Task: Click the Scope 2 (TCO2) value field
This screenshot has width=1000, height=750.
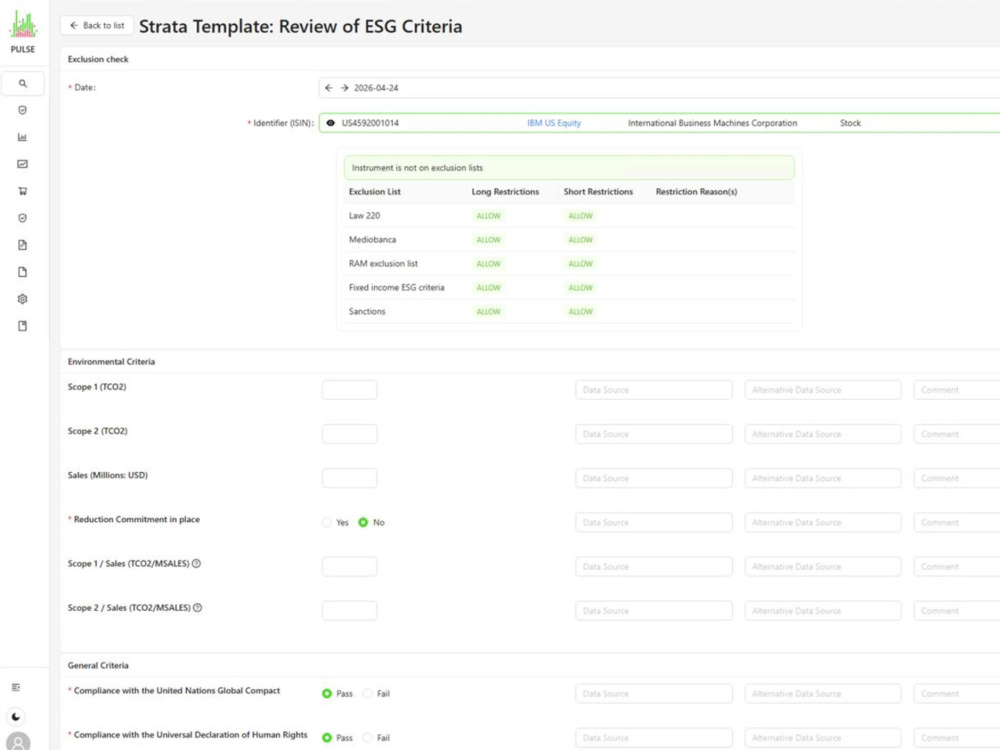Action: pos(349,434)
